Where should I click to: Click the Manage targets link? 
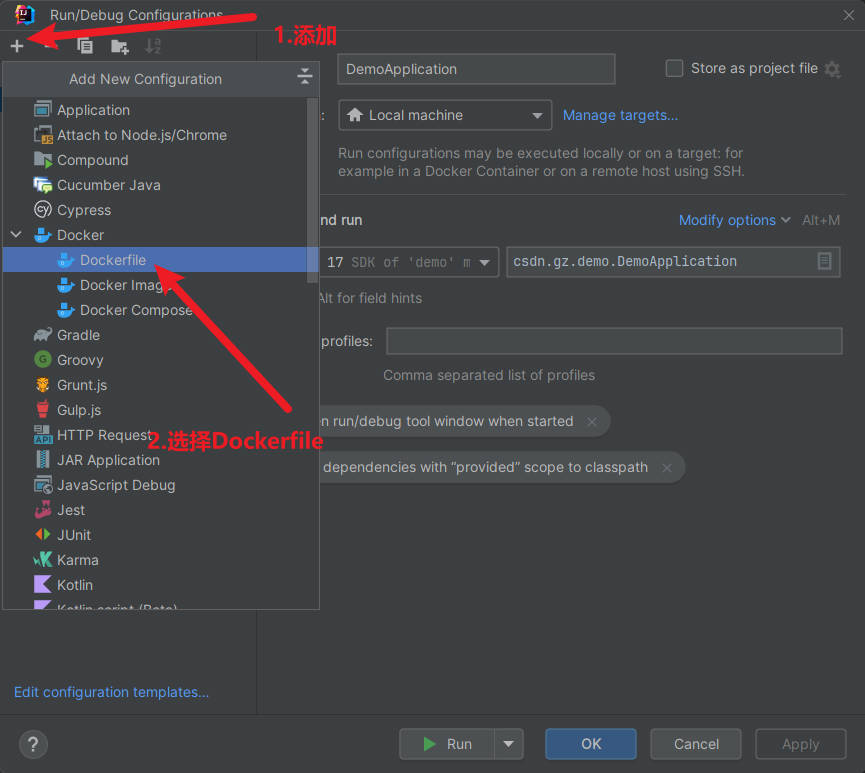pyautogui.click(x=620, y=115)
